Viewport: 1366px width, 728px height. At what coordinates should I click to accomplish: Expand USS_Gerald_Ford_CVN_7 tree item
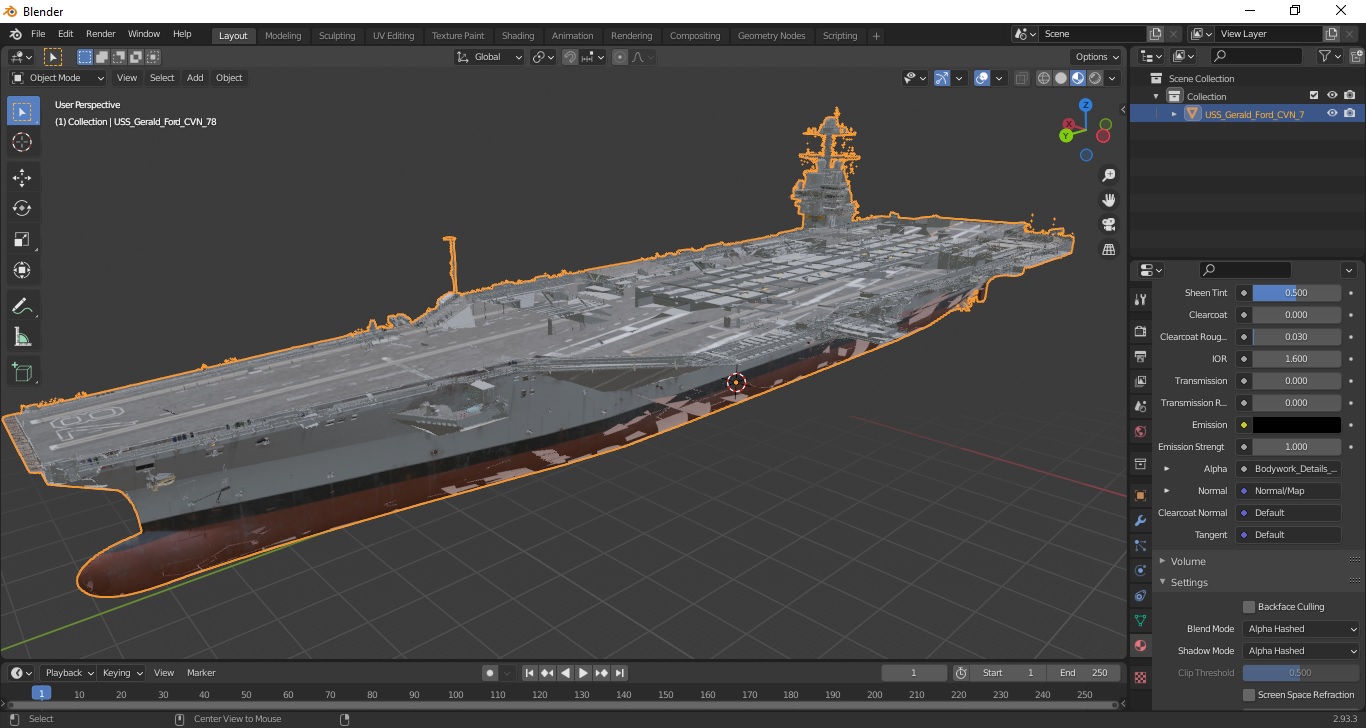tap(1174, 114)
